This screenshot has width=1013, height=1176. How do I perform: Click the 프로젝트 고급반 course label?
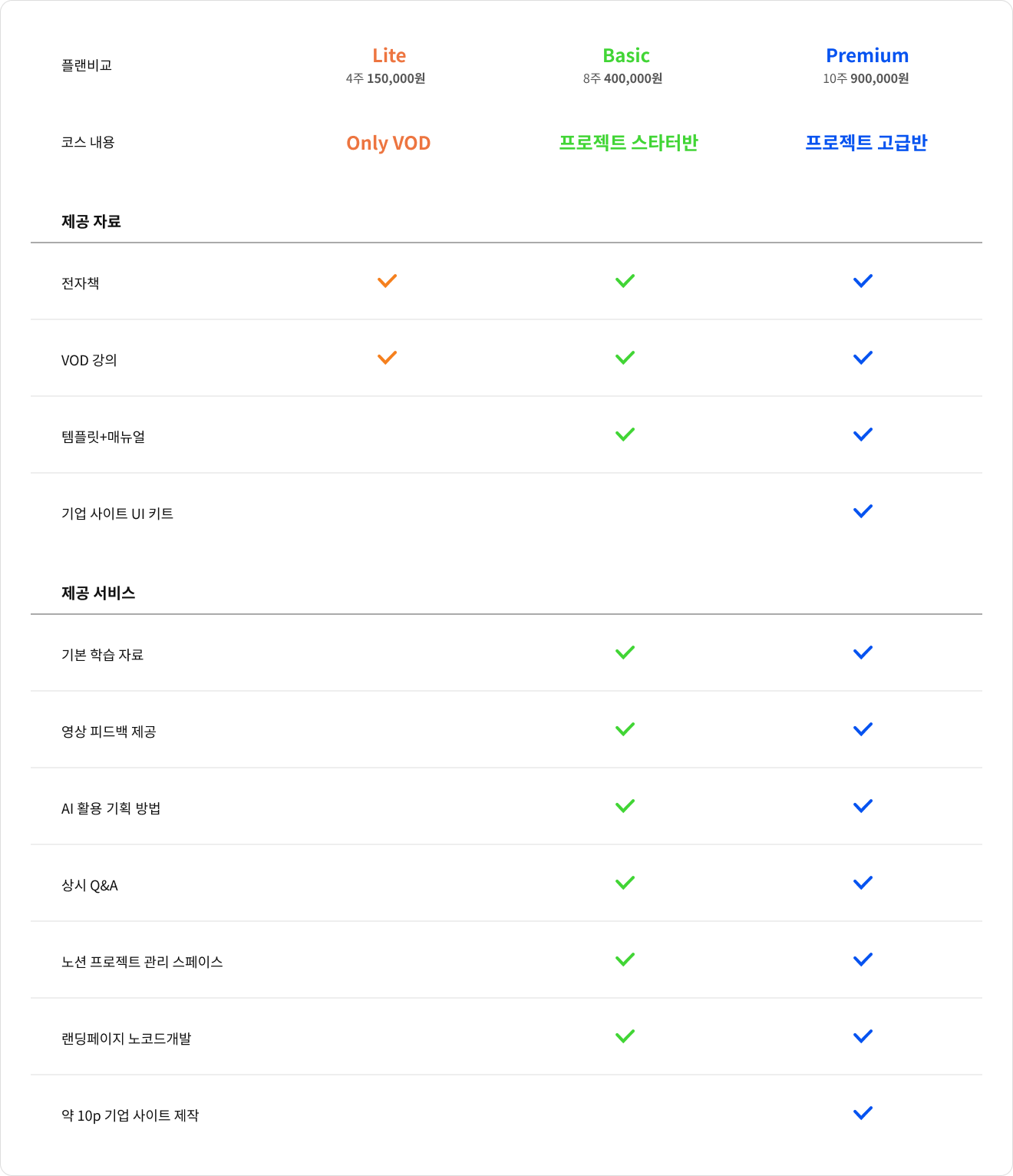[866, 143]
